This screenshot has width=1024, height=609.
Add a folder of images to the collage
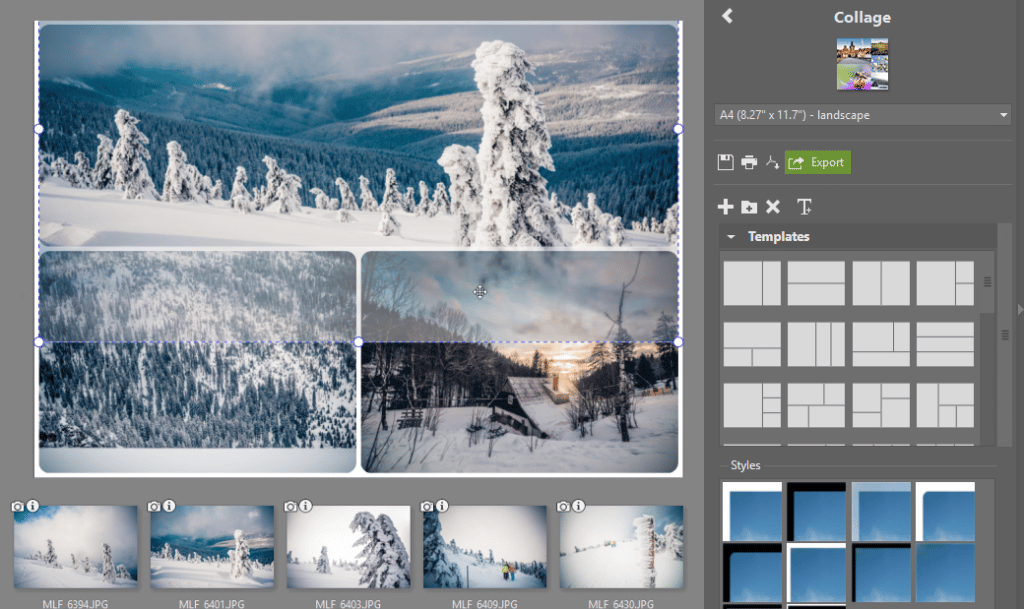[x=749, y=207]
